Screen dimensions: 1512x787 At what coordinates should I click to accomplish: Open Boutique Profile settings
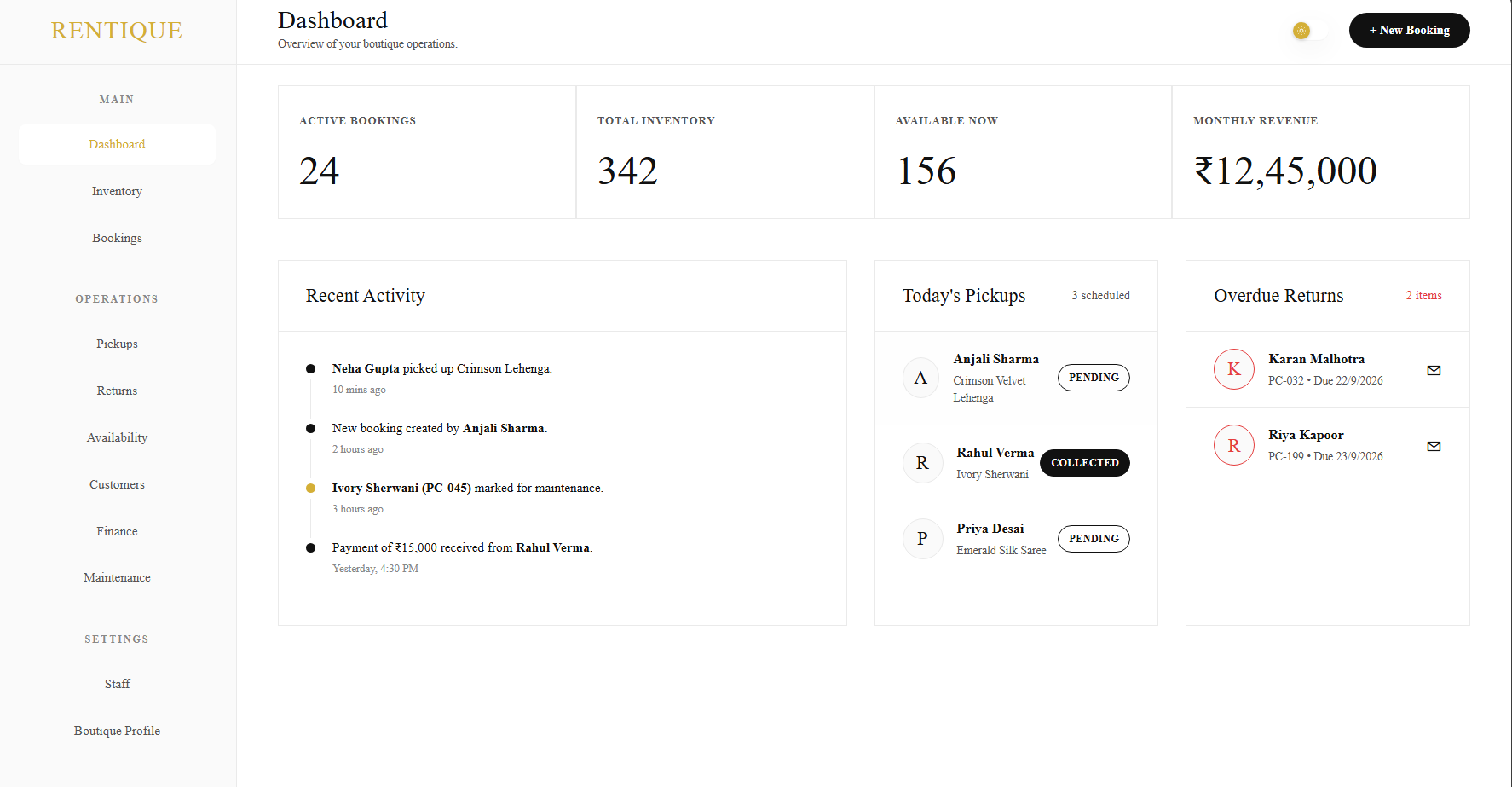(x=117, y=731)
